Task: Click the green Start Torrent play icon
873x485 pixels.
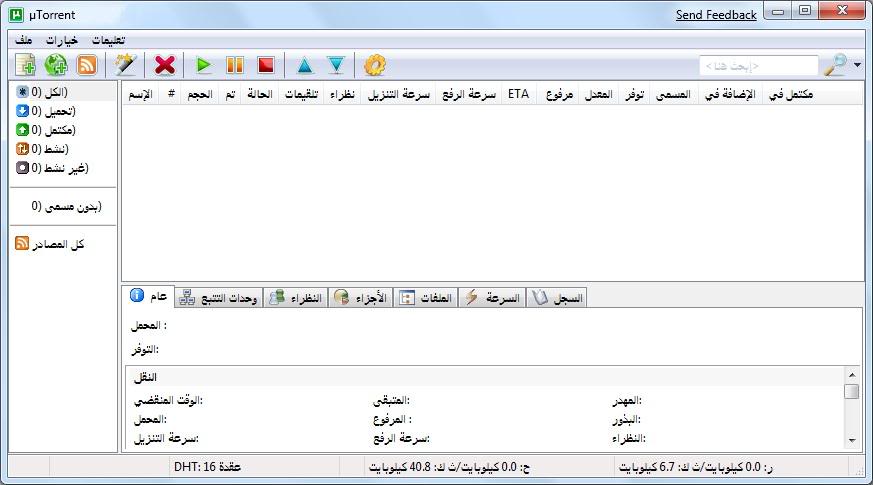Action: [x=204, y=65]
